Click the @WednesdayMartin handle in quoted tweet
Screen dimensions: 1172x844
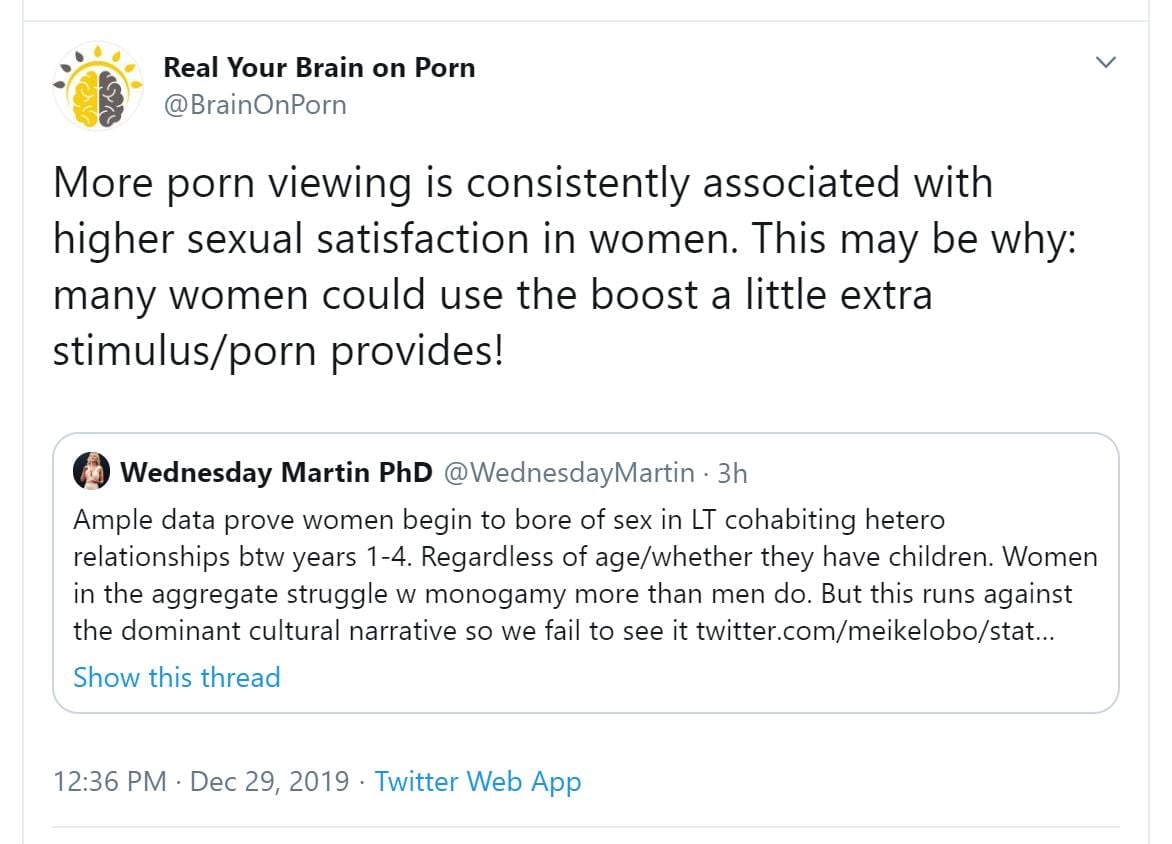(x=568, y=473)
